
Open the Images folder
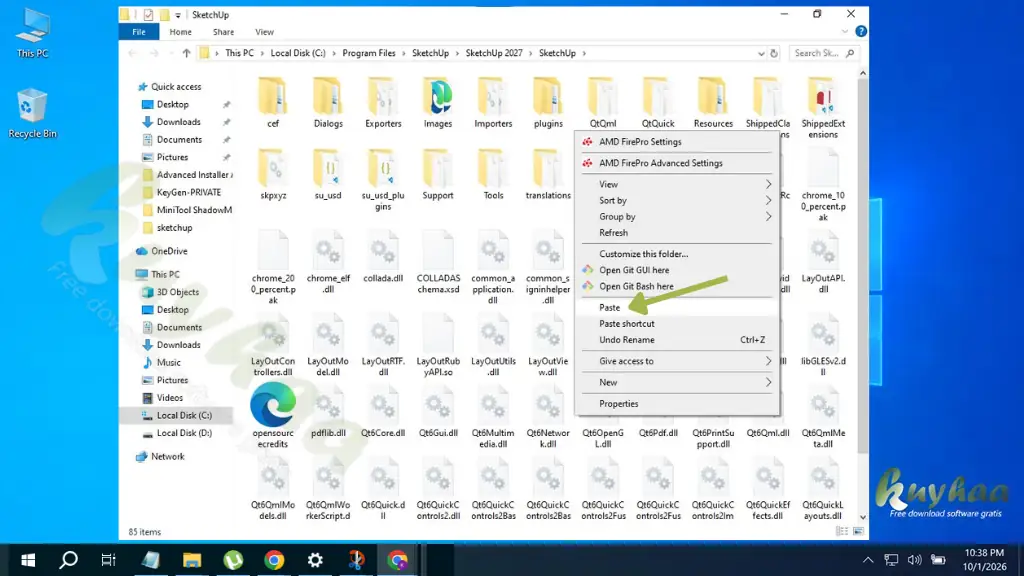(438, 103)
